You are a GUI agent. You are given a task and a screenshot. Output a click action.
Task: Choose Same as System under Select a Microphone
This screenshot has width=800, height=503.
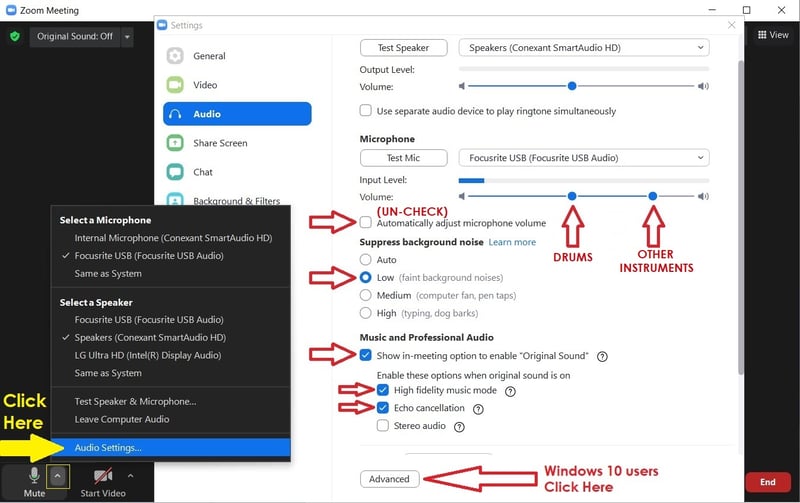108,273
